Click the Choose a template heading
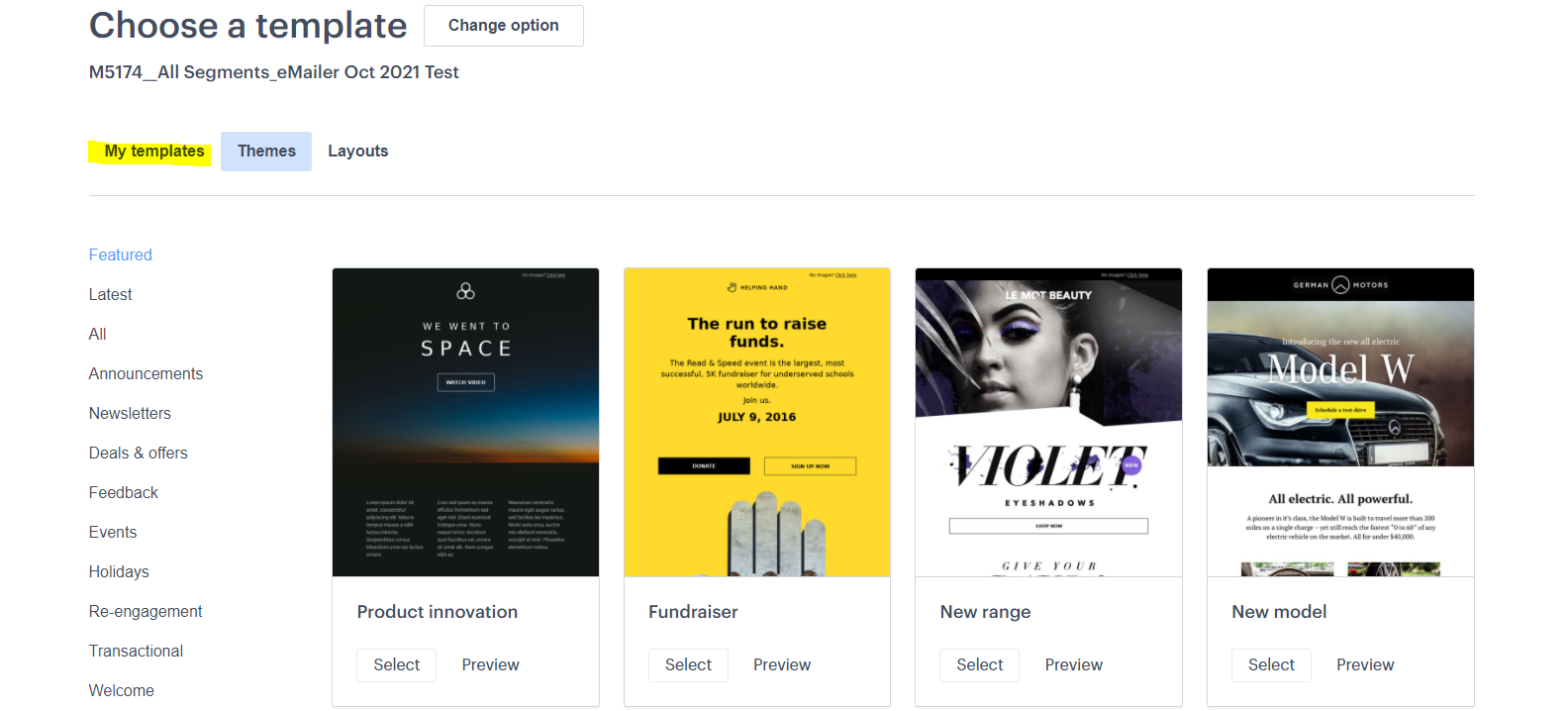The height and width of the screenshot is (711, 1568). (247, 26)
